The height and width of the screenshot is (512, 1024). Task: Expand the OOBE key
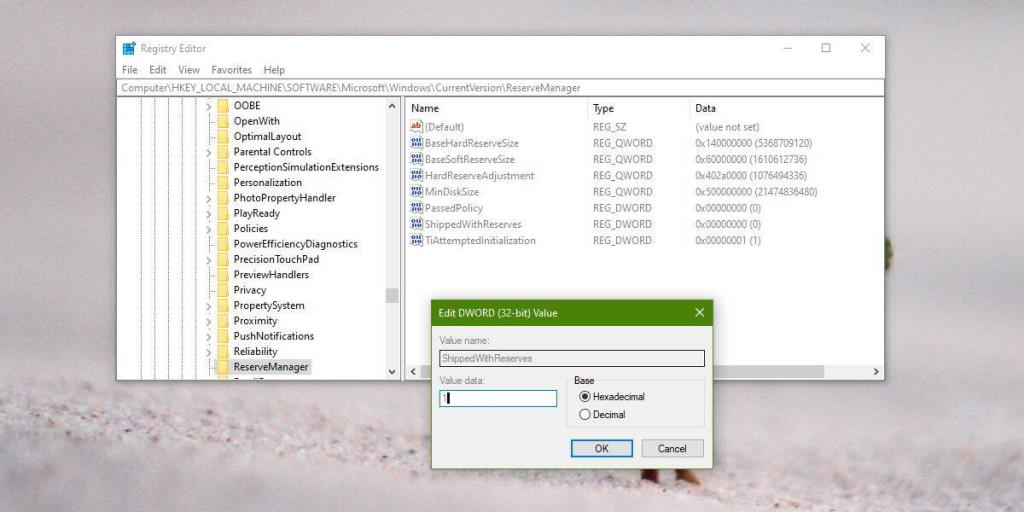click(208, 106)
